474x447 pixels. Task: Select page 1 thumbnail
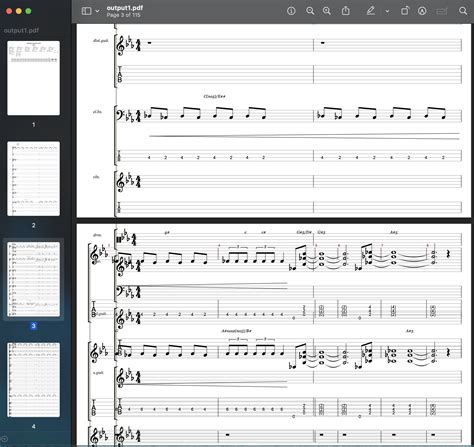click(34, 78)
